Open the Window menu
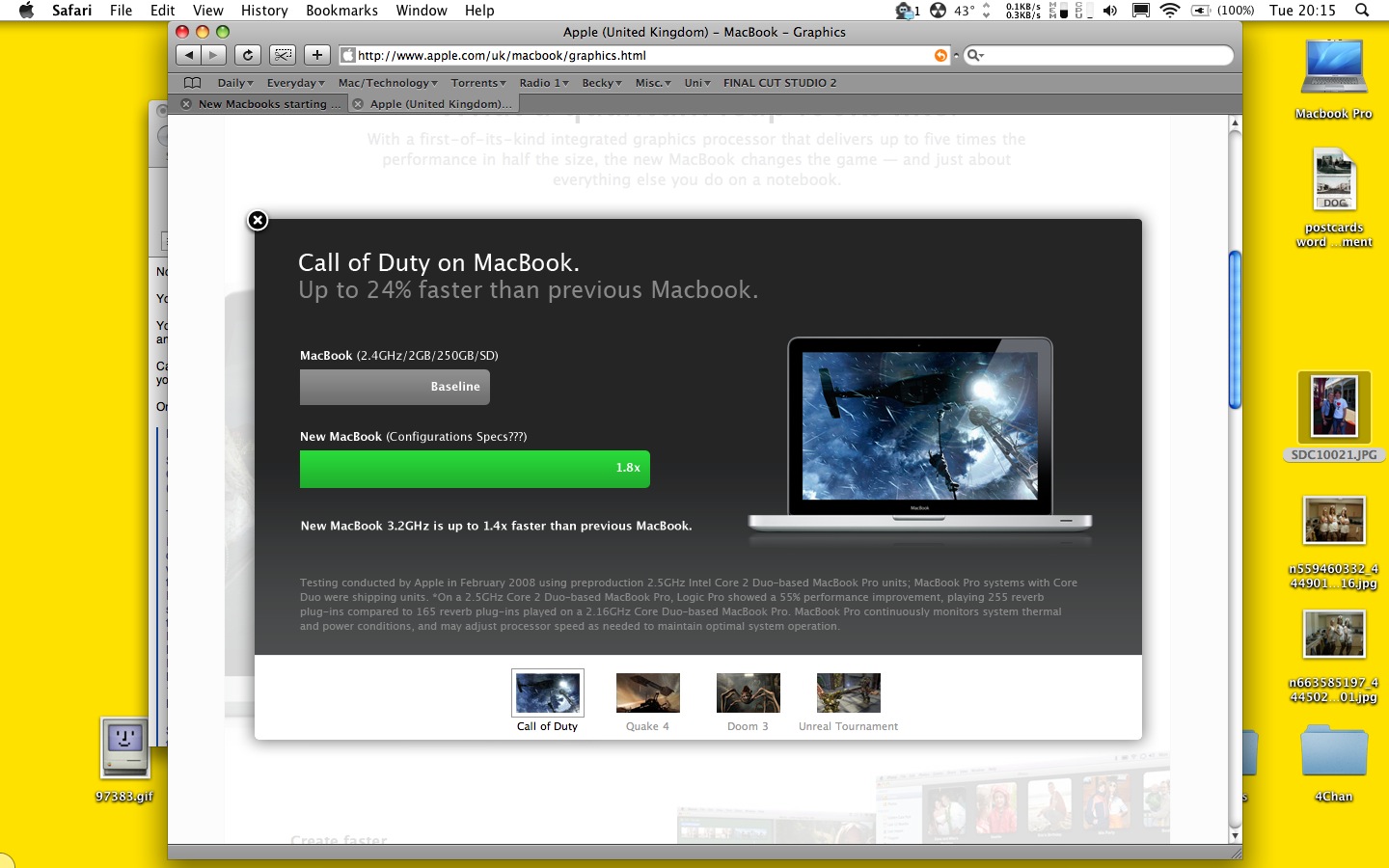This screenshot has width=1389, height=868. (x=422, y=11)
